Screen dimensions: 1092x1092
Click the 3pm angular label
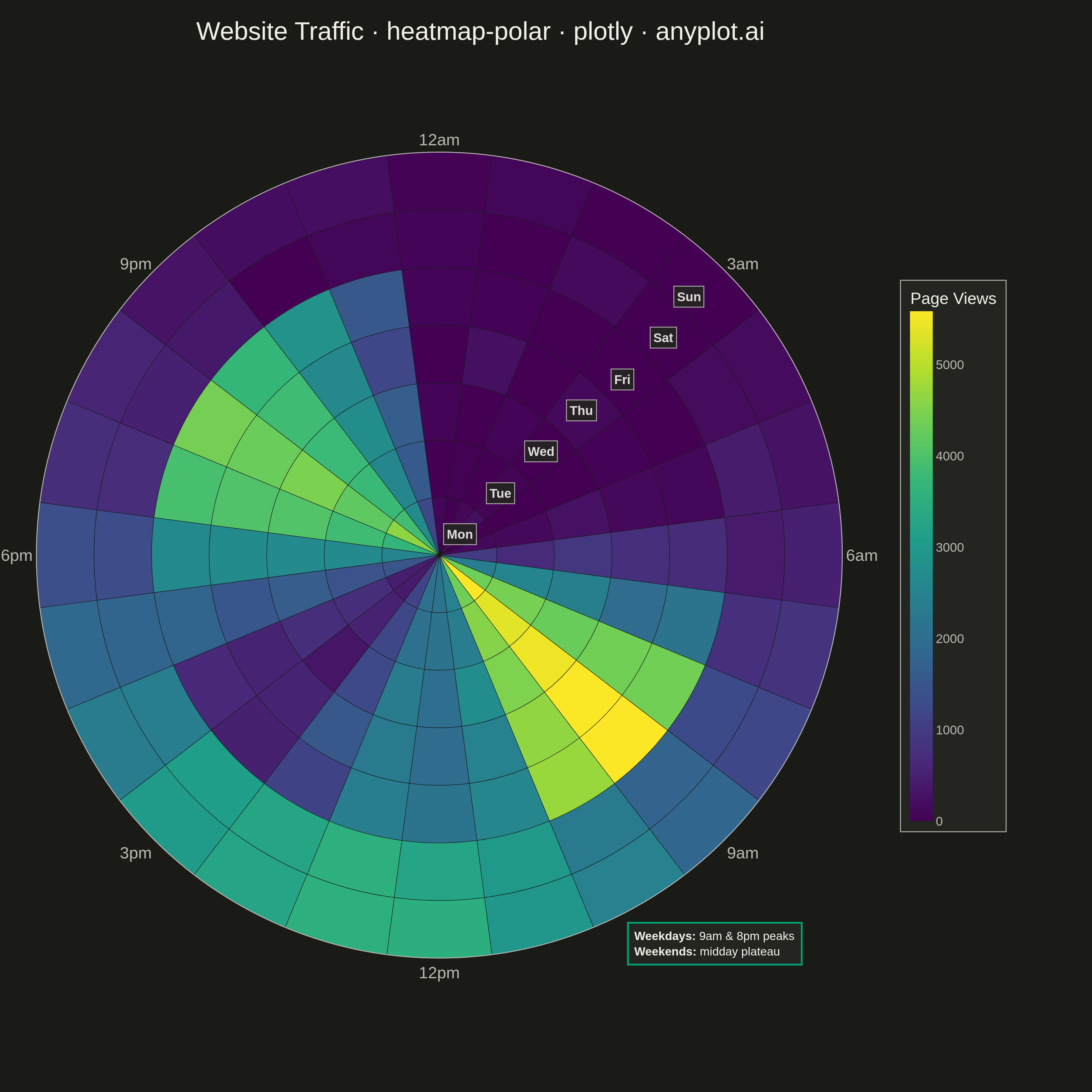tap(136, 853)
